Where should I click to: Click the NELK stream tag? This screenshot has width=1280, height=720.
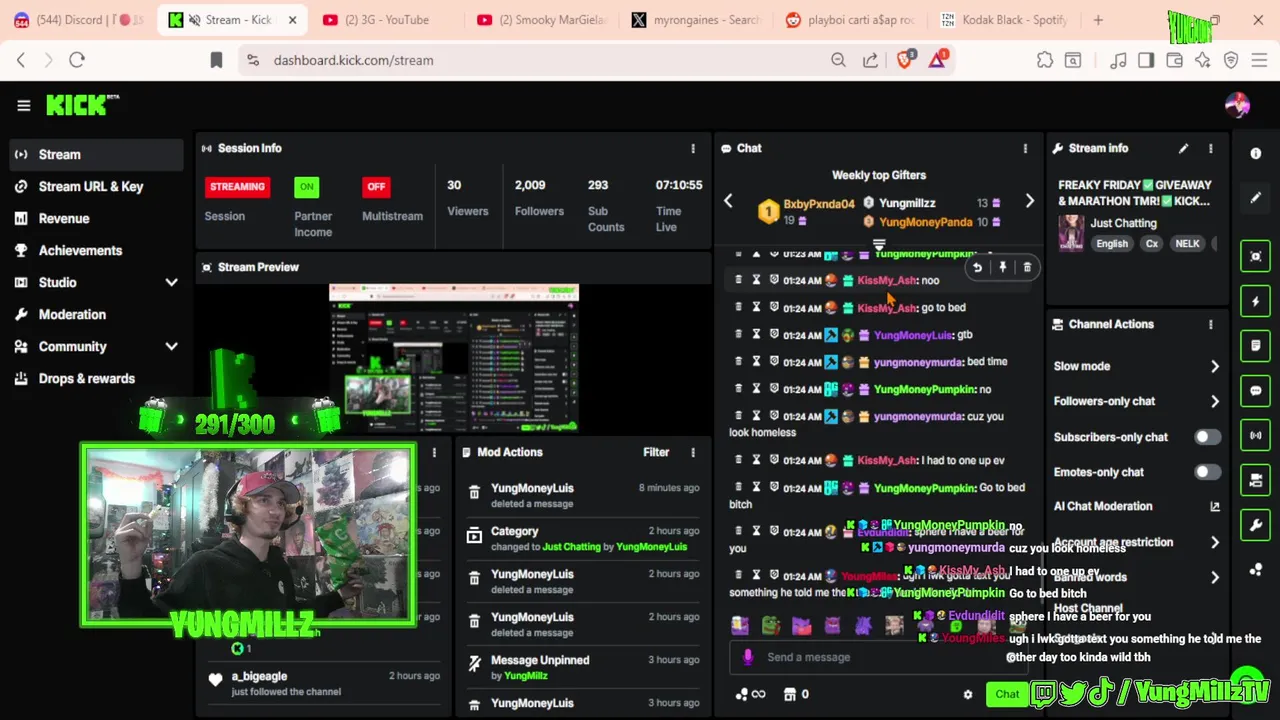tap(1187, 244)
